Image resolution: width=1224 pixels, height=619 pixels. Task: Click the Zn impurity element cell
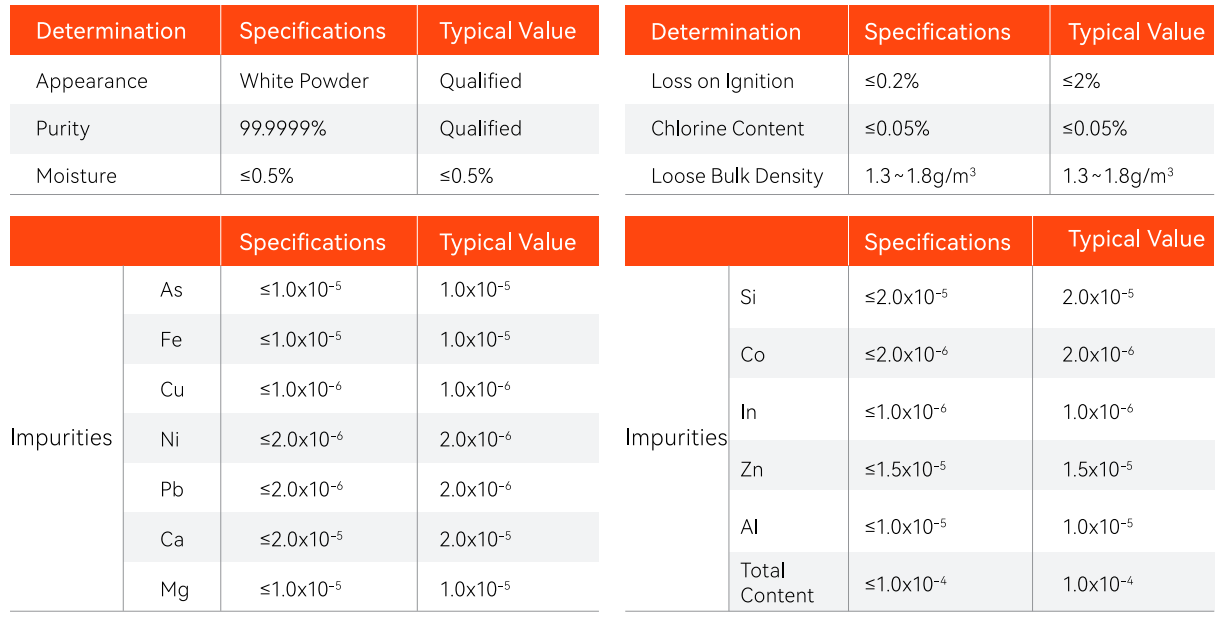tap(751, 469)
